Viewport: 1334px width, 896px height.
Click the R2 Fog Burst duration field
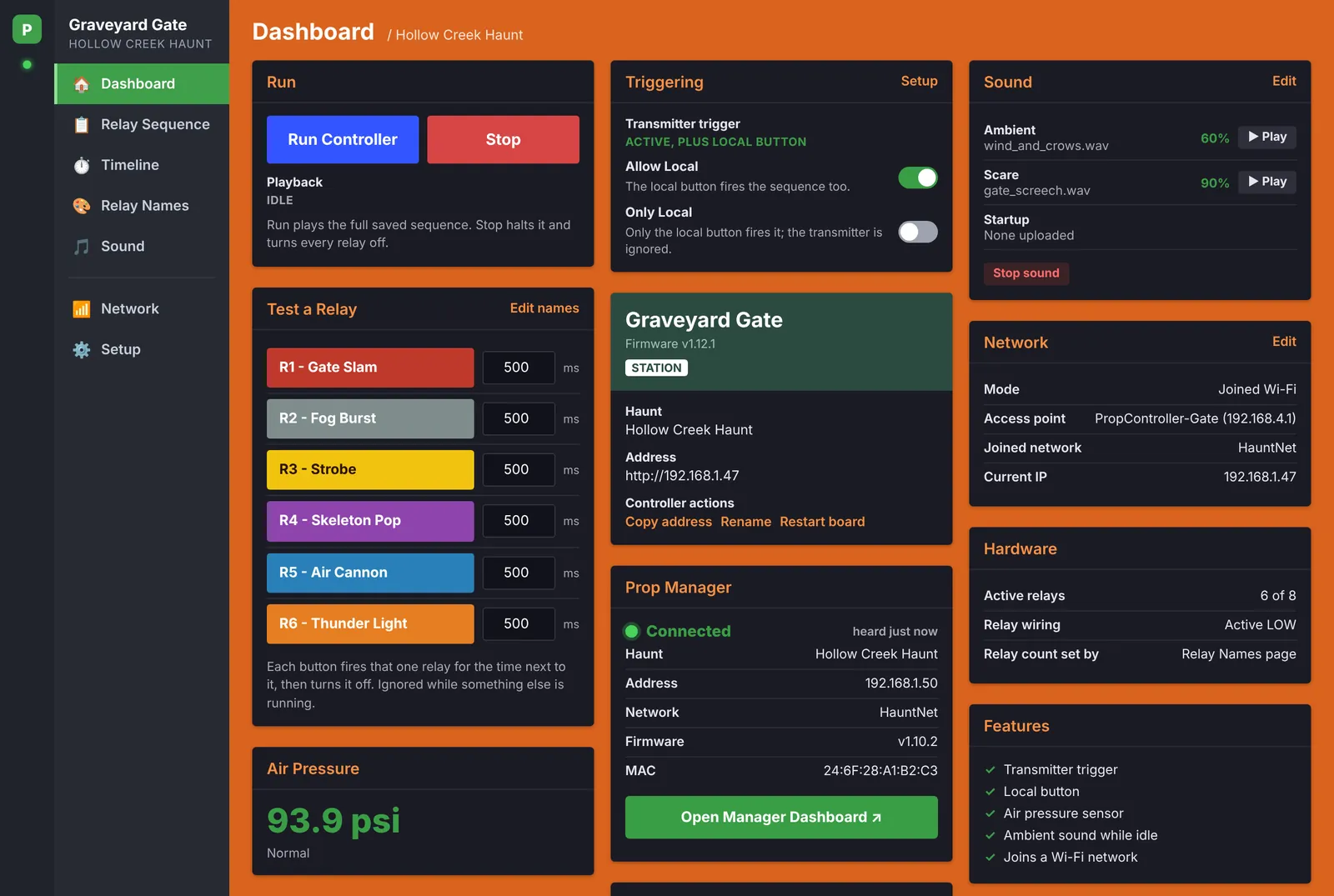click(519, 418)
